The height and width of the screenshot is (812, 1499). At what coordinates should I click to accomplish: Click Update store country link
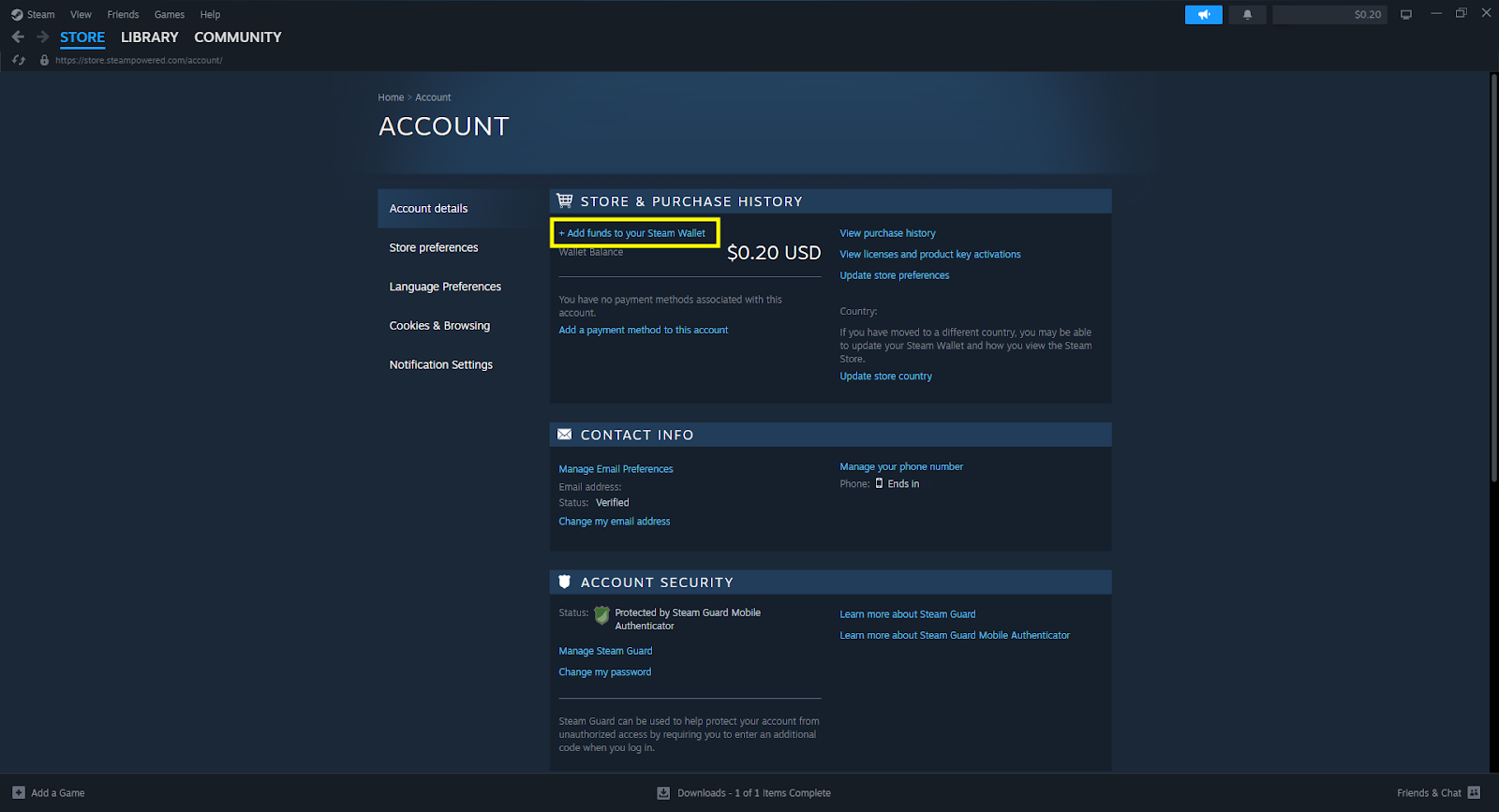click(885, 376)
